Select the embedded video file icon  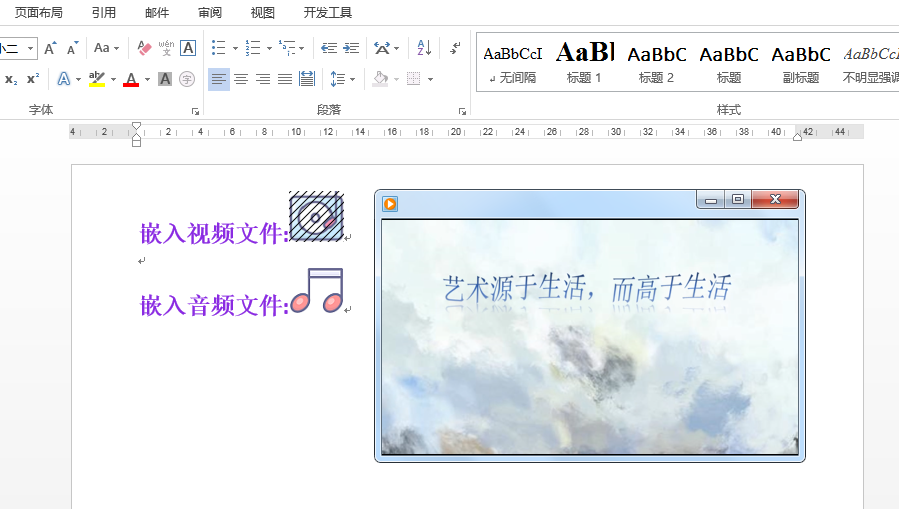pyautogui.click(x=316, y=216)
